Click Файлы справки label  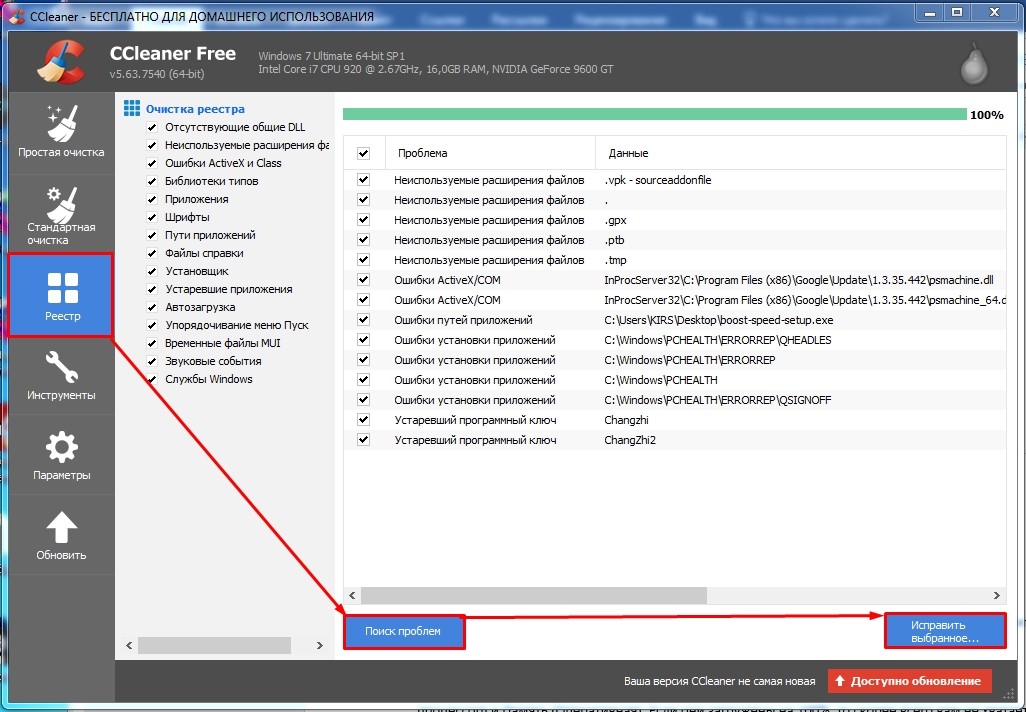tap(204, 253)
